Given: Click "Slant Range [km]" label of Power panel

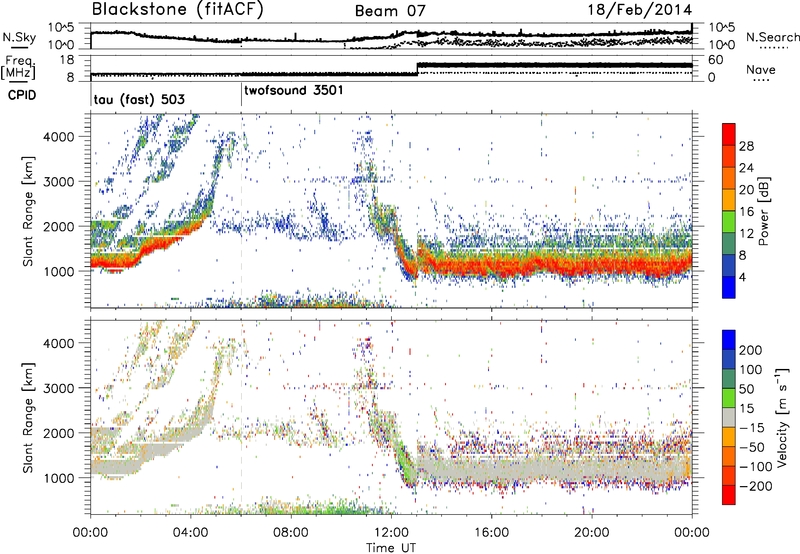Looking at the screenshot, I should click(x=29, y=211).
